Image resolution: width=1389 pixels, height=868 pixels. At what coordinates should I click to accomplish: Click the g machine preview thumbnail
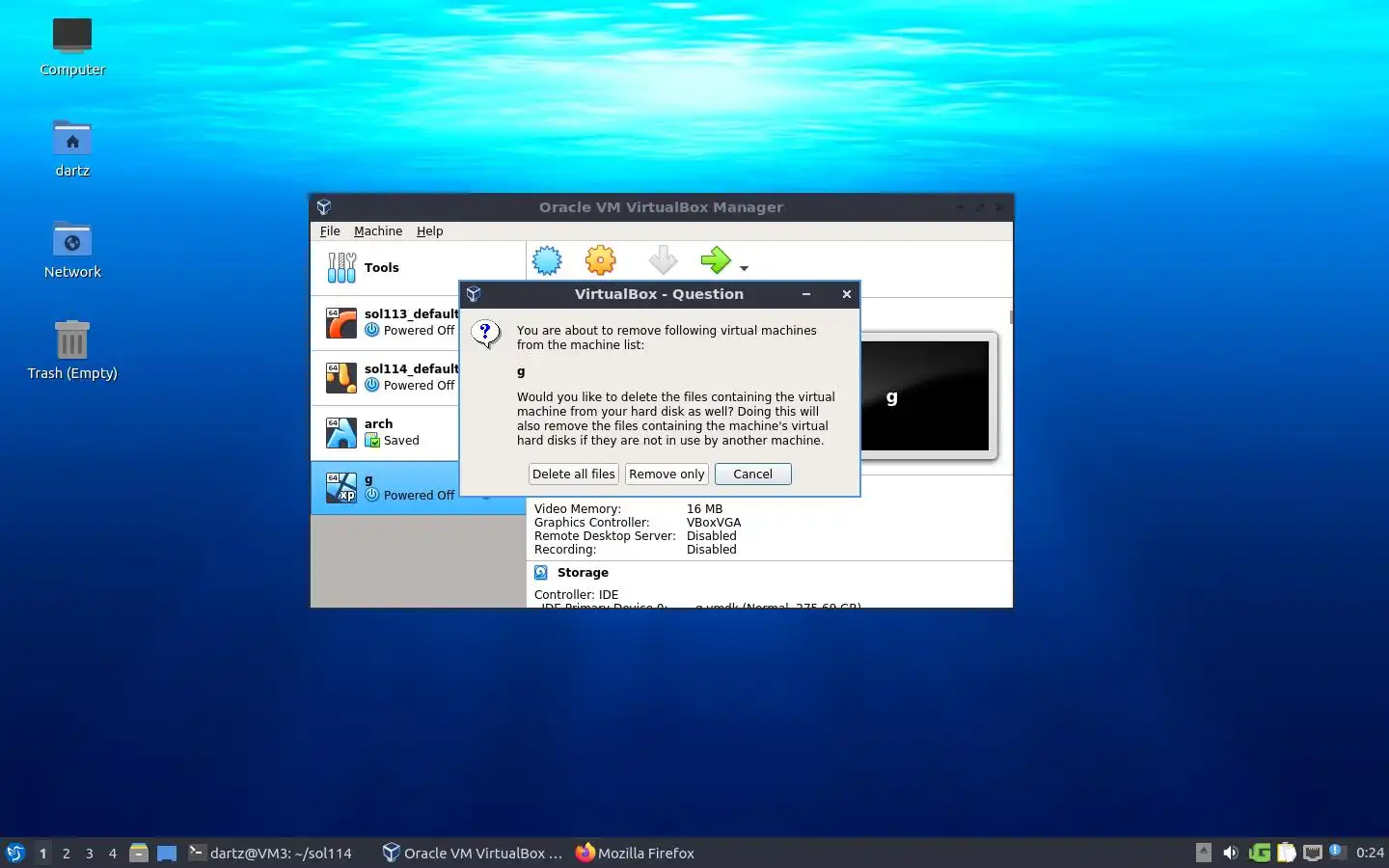[924, 395]
